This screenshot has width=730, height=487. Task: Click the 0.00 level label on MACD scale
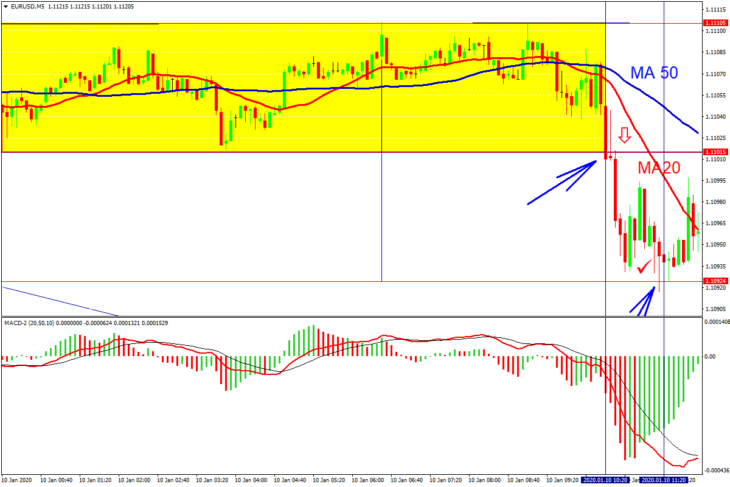(710, 357)
